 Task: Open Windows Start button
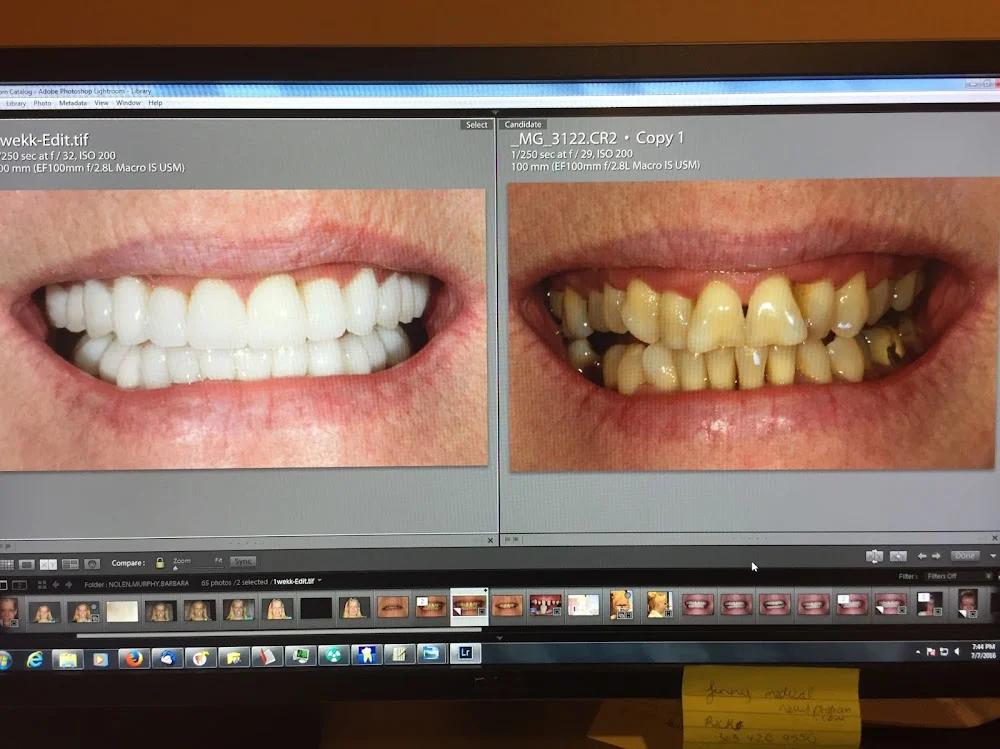4,660
